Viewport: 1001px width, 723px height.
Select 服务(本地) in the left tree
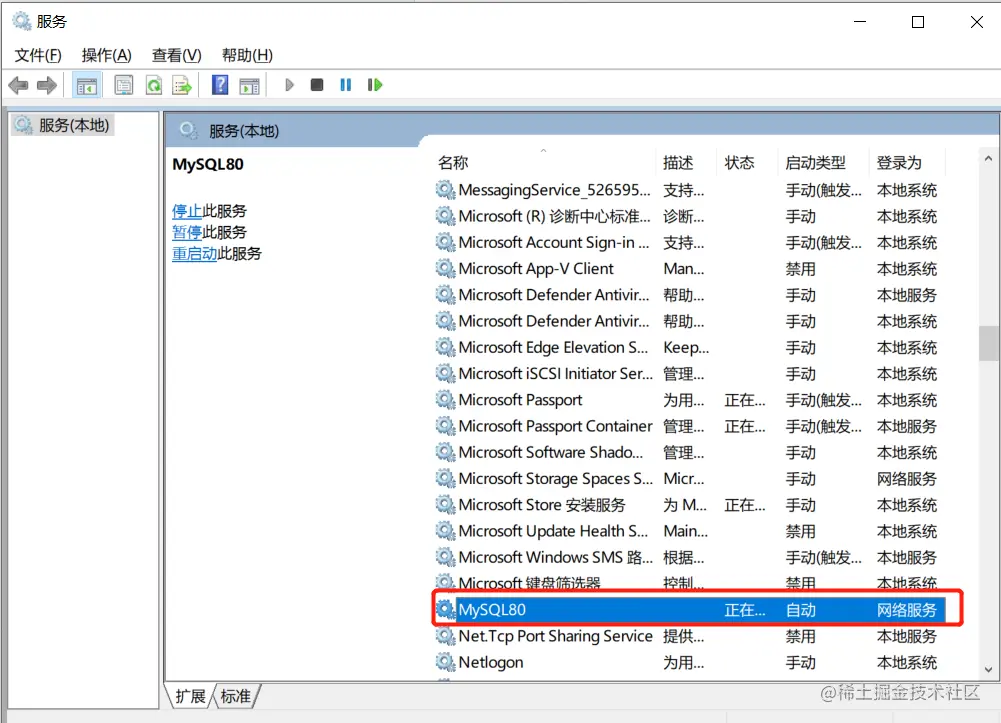coord(63,125)
